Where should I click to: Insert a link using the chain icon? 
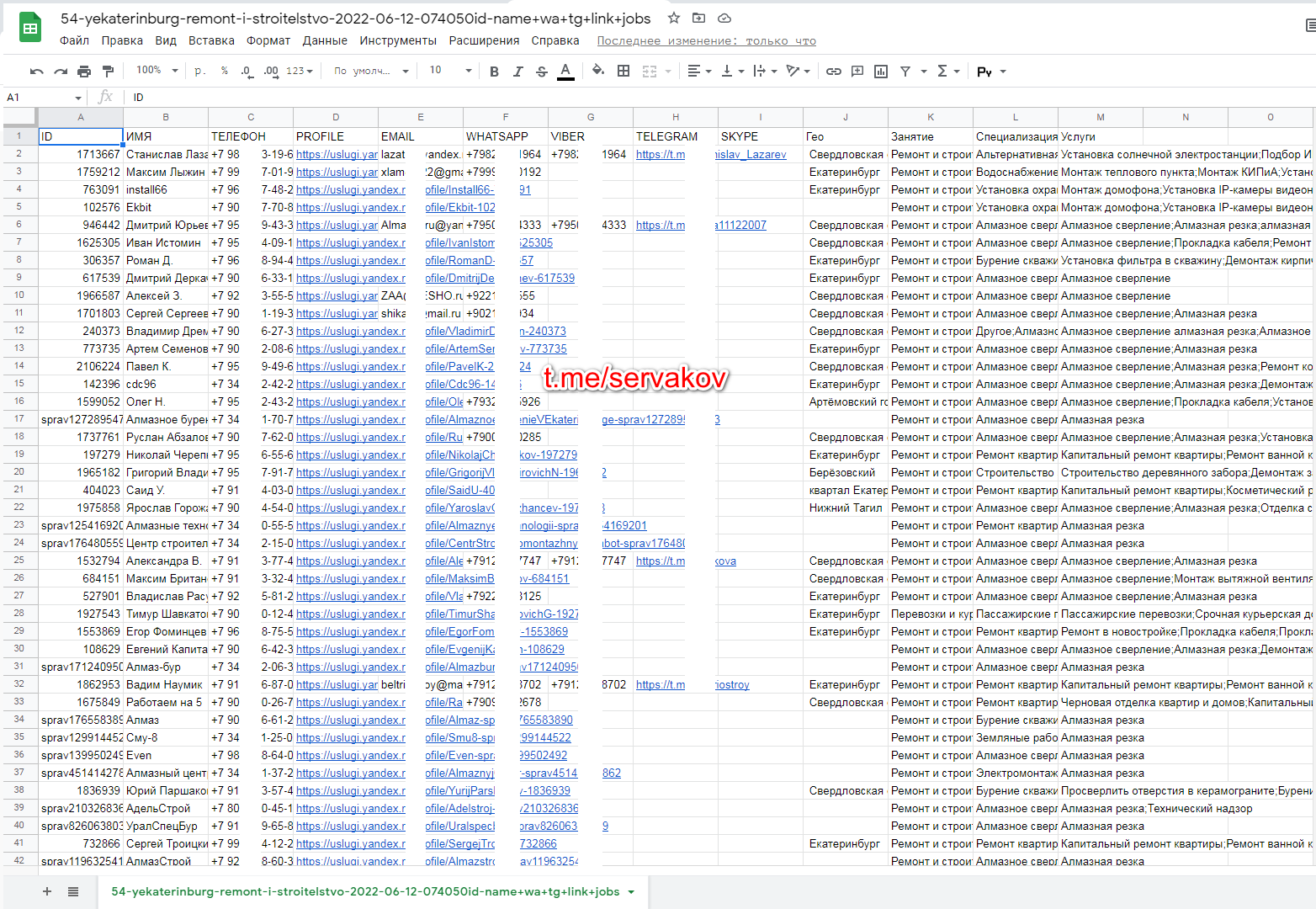(833, 72)
